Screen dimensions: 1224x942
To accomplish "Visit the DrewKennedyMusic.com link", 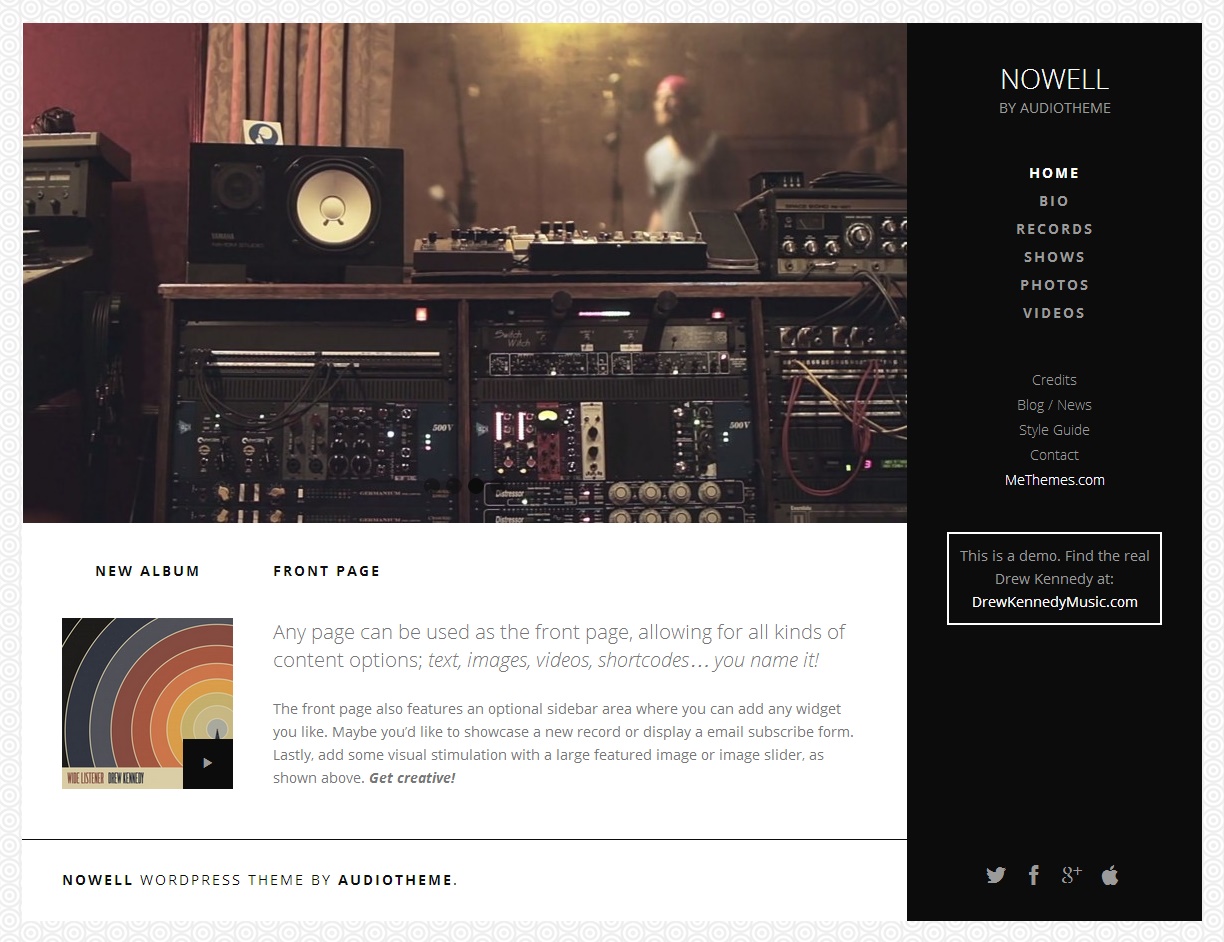I will [1054, 602].
